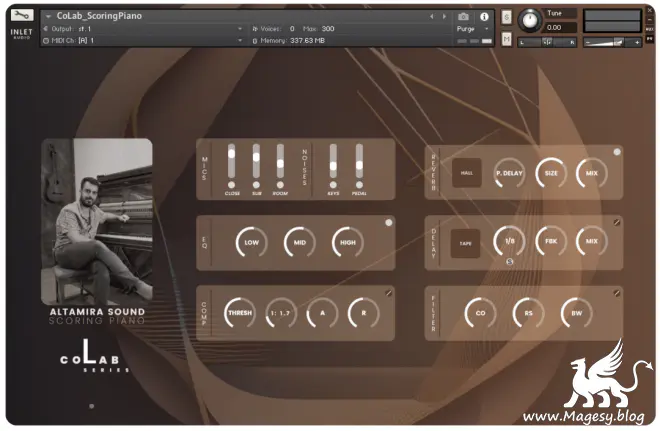Toggle the ROOM mic on/off button
The image size is (660, 431).
[x=280, y=185]
